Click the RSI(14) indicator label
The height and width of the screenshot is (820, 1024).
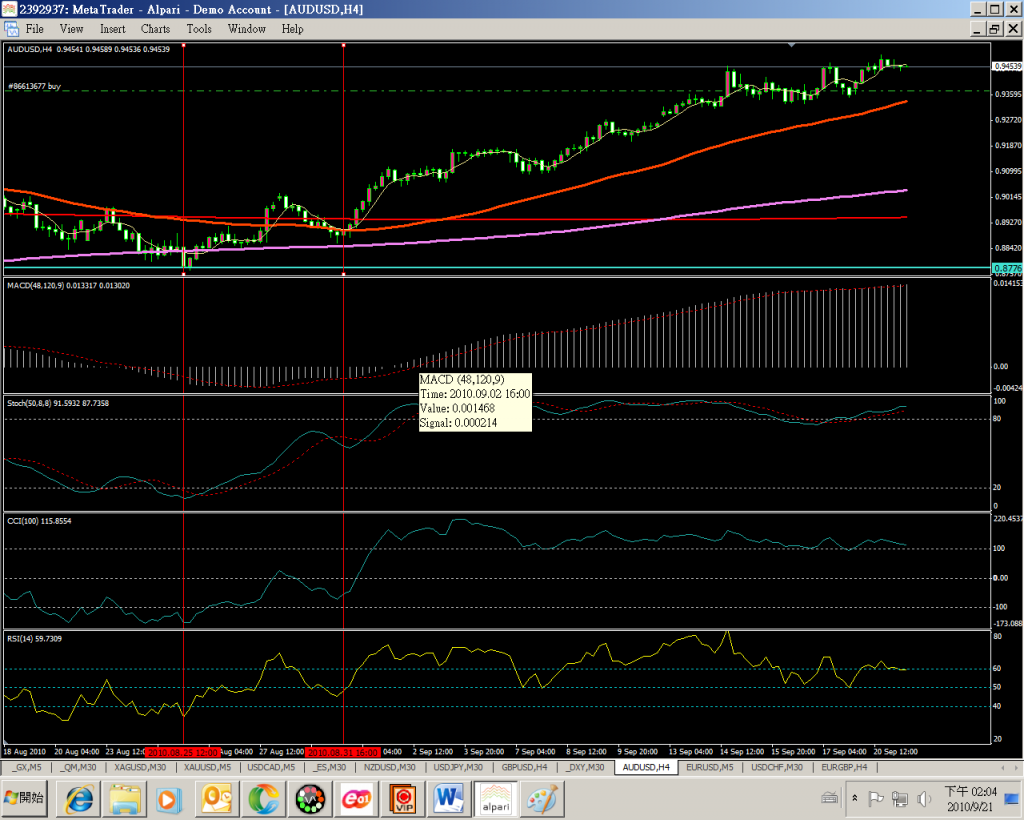34,639
